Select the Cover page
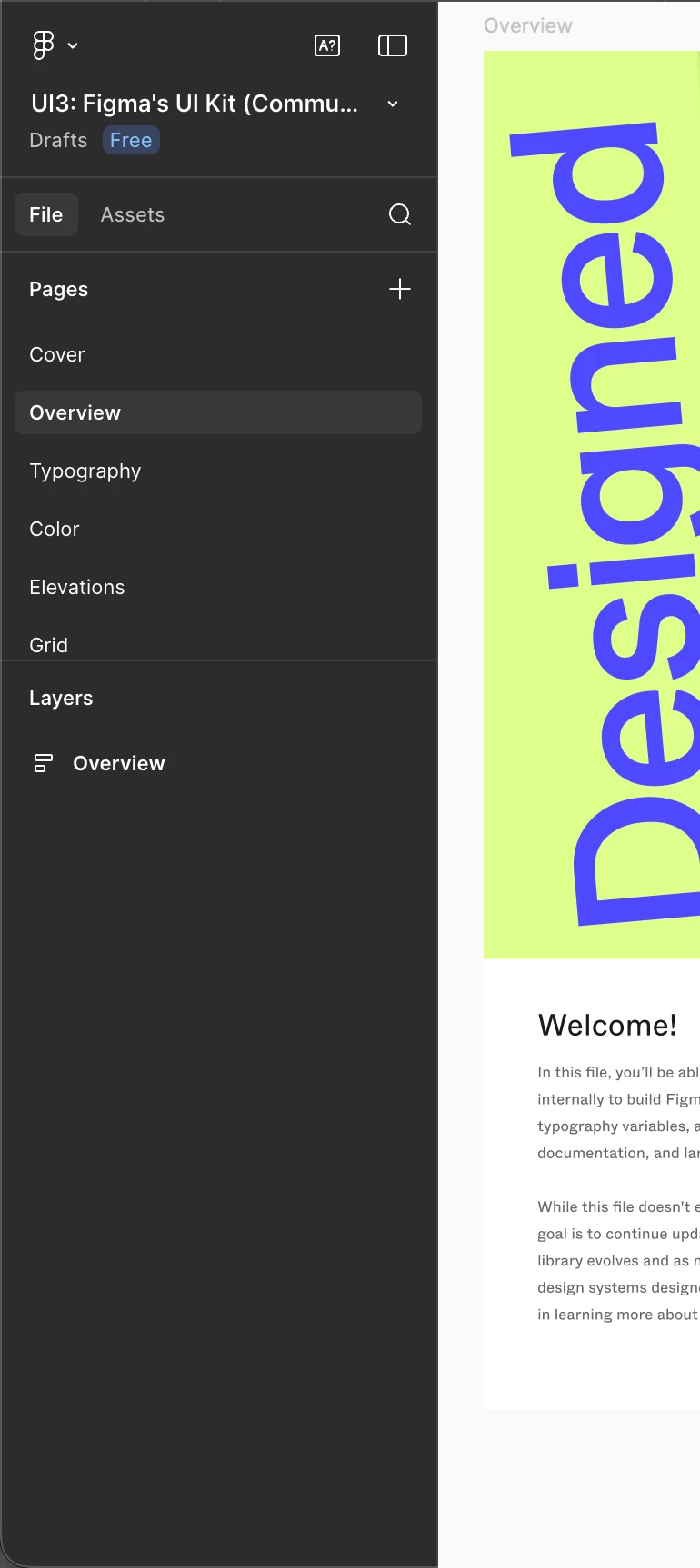This screenshot has height=1568, width=700. tap(218, 354)
